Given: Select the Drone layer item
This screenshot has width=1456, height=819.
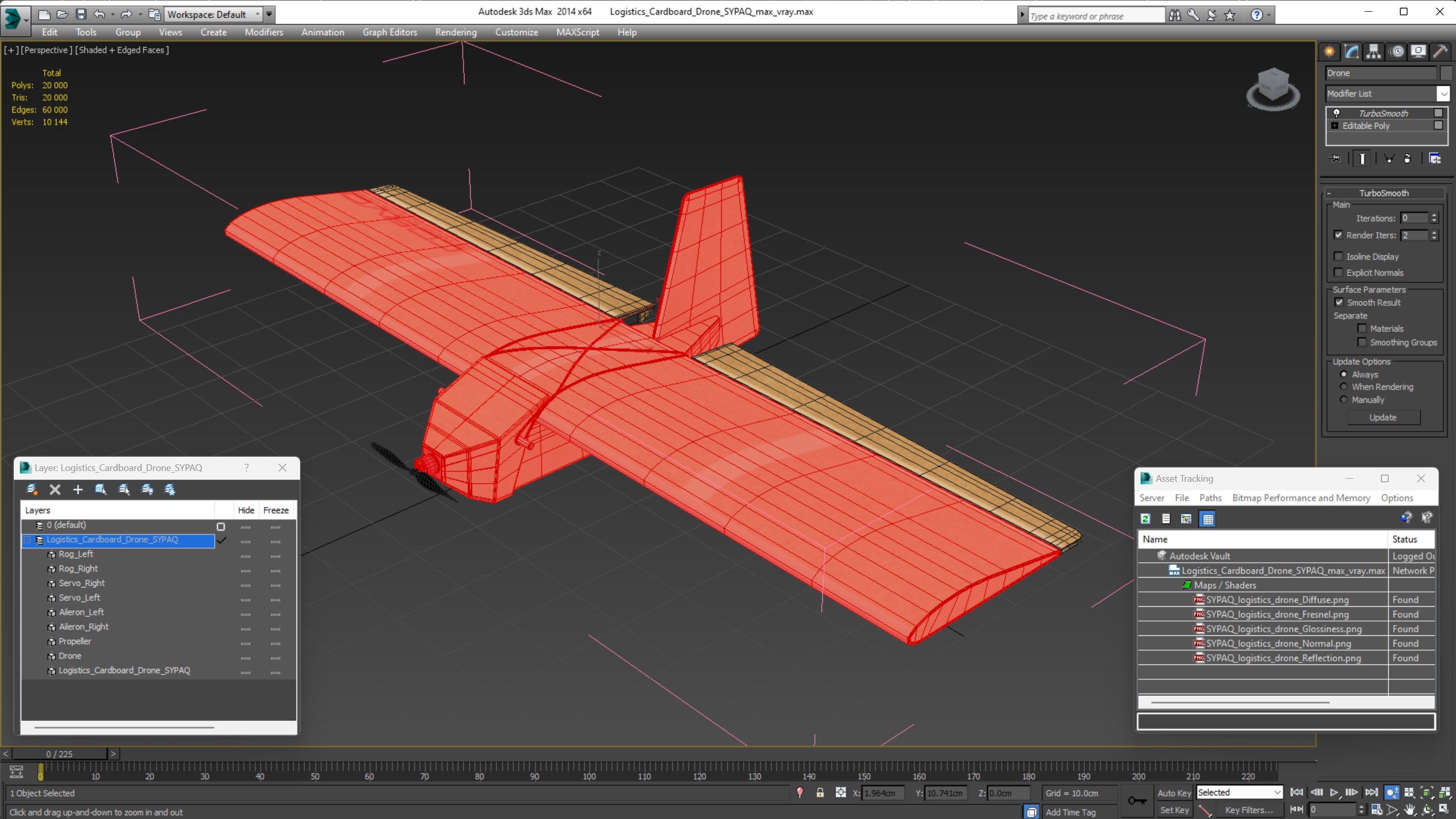Looking at the screenshot, I should coord(70,655).
